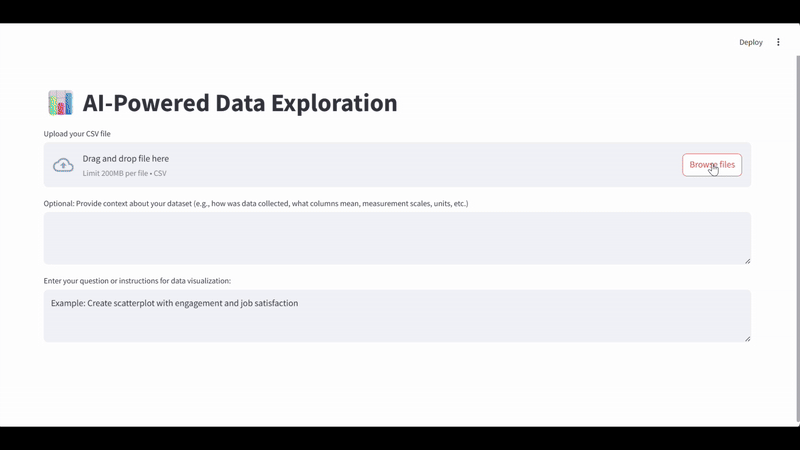
Task: Click the dataset context box resize handle
Action: tap(747, 260)
